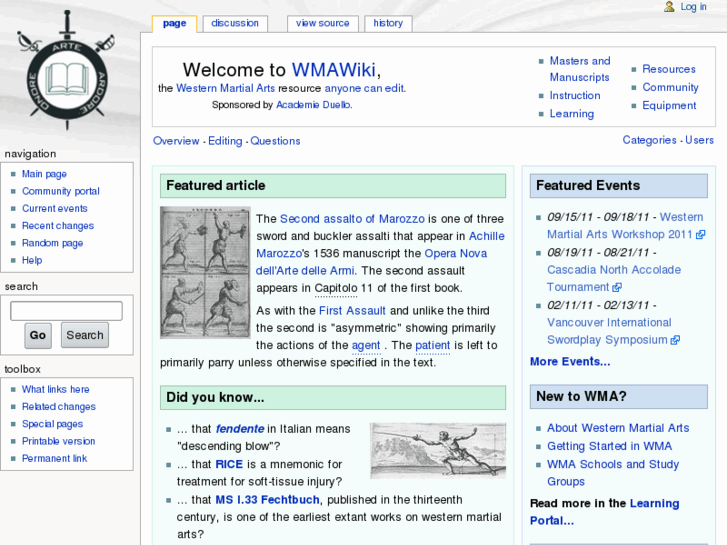Open the Academie Duello sponsor link
The width and height of the screenshot is (727, 545).
(x=313, y=105)
